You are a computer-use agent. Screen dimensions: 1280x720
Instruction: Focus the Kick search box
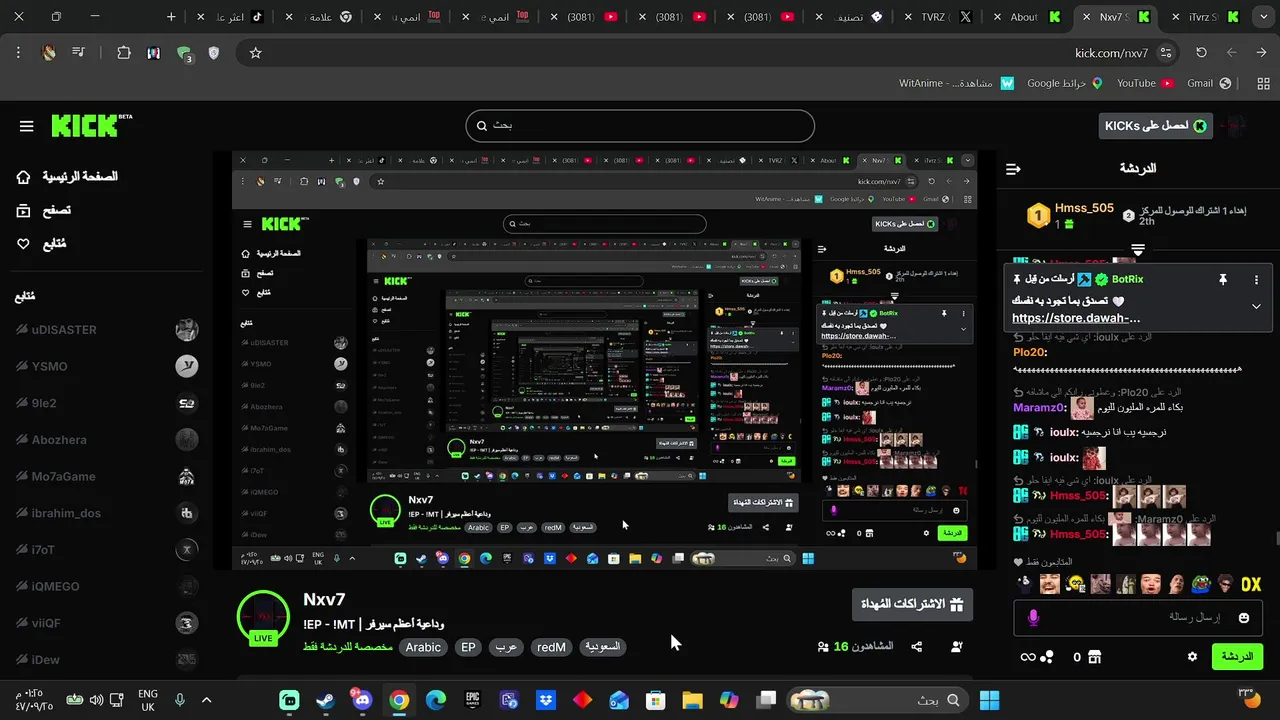coord(640,126)
